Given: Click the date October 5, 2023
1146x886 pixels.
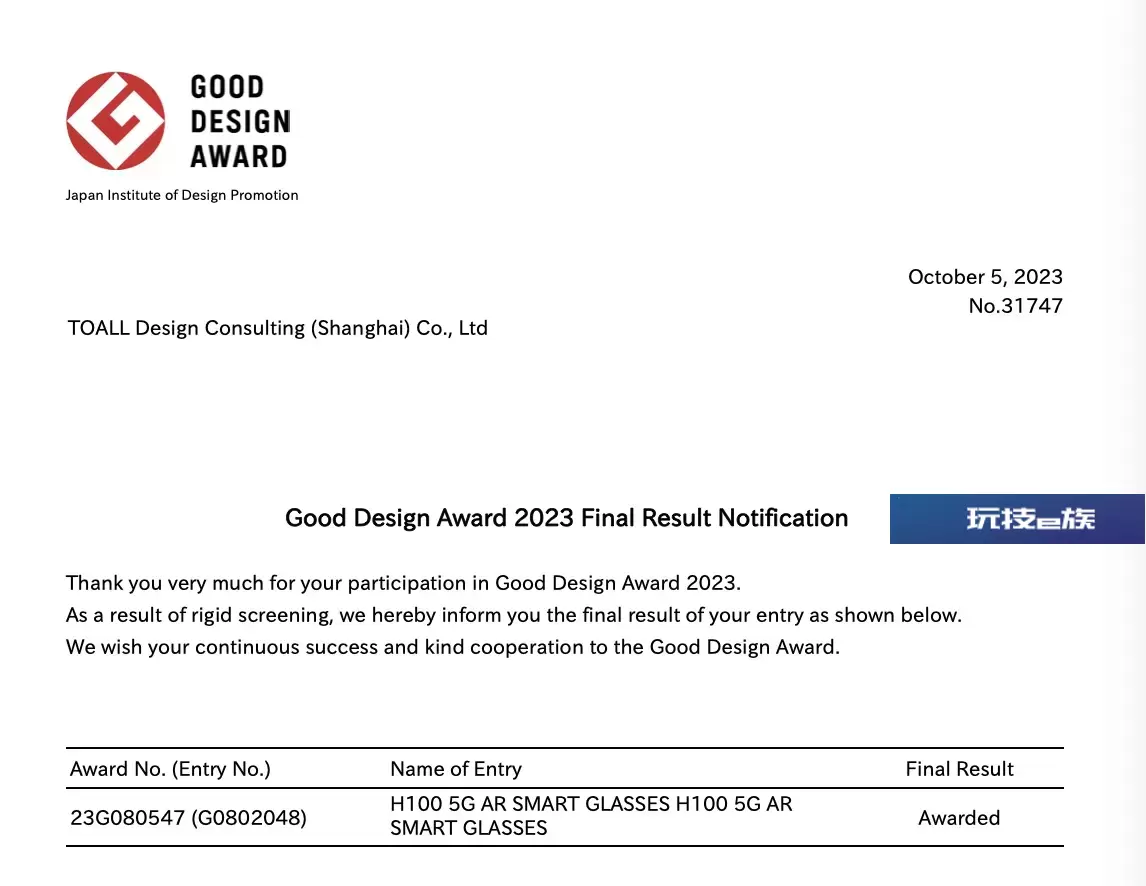Looking at the screenshot, I should coord(984,277).
